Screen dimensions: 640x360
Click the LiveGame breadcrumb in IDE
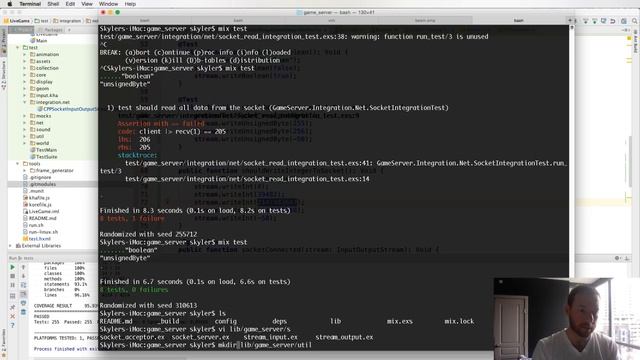tap(17, 21)
